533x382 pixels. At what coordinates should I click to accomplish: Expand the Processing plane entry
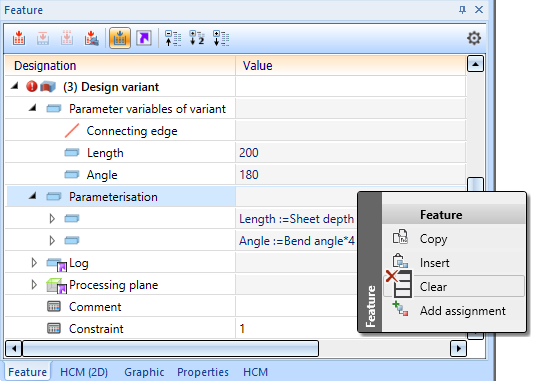[x=34, y=285]
